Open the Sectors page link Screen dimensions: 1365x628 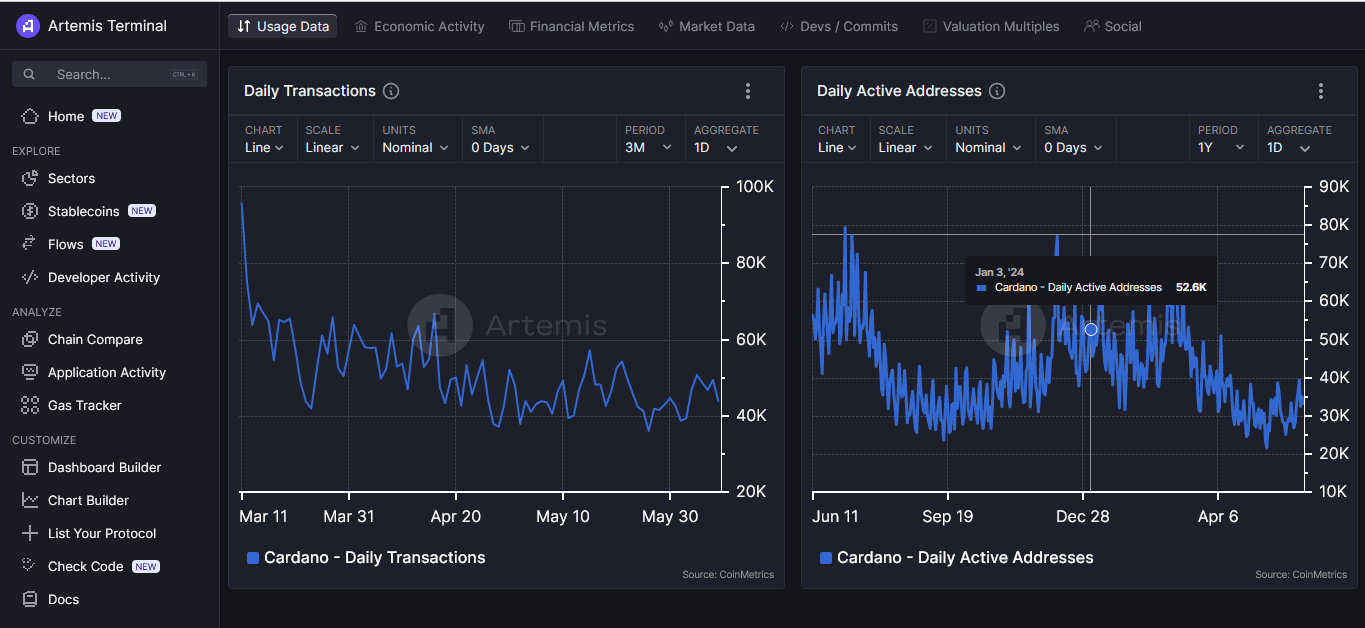(x=71, y=178)
